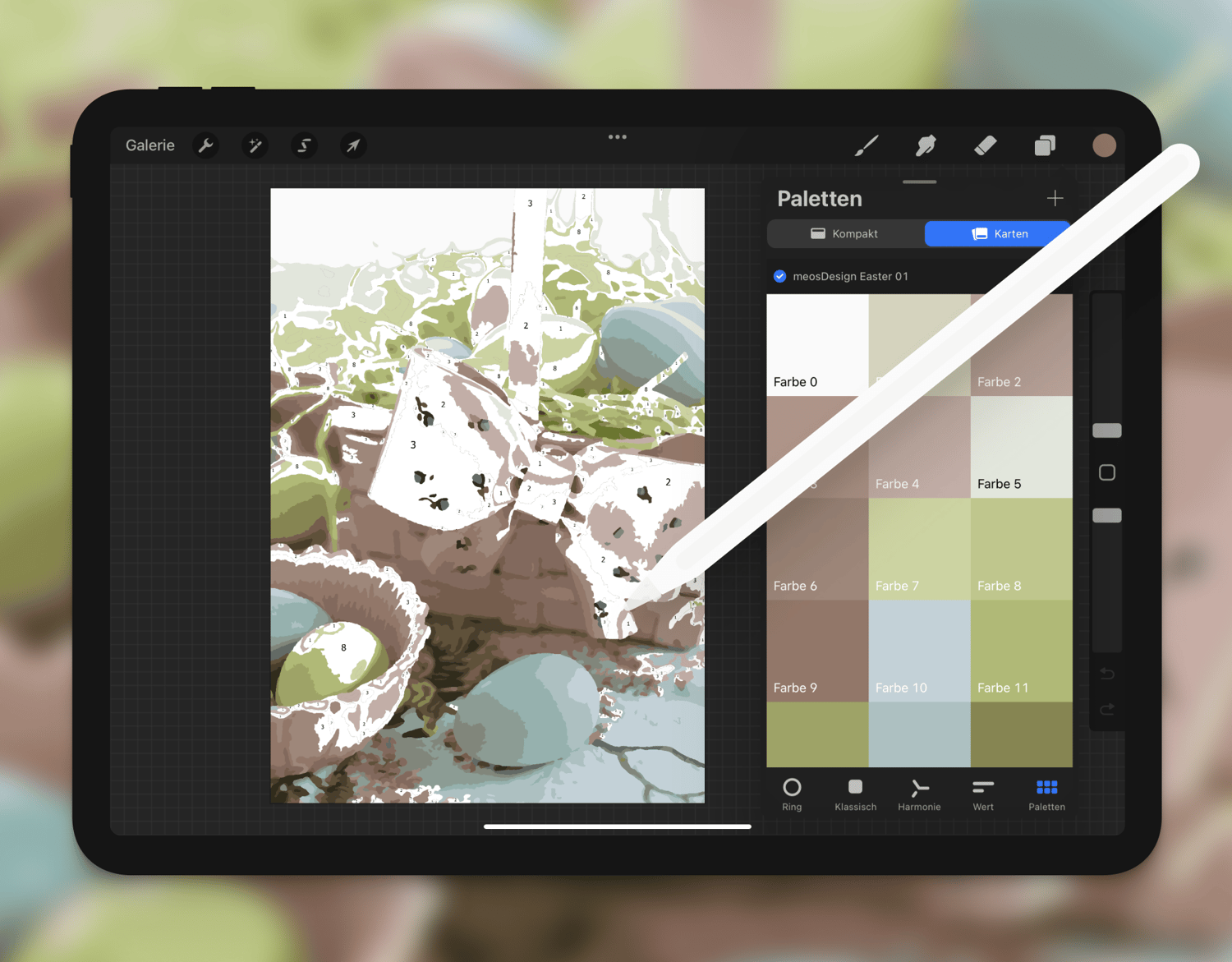Image resolution: width=1232 pixels, height=962 pixels.
Task: Open the three-dot menu at top center
Action: click(618, 137)
